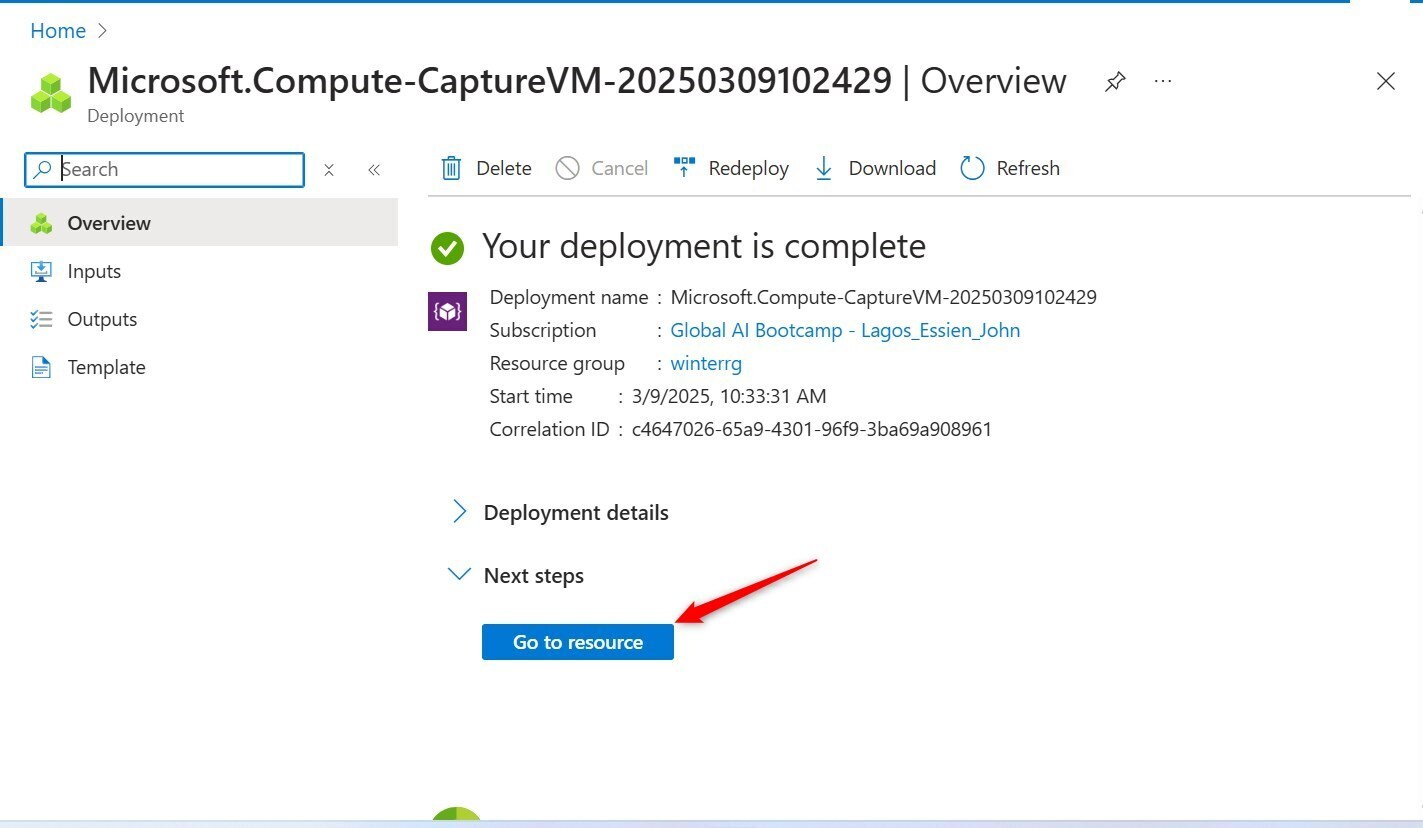Viewport: 1423px width, 828px height.
Task: Open the more options ellipsis in header
Action: (1163, 81)
